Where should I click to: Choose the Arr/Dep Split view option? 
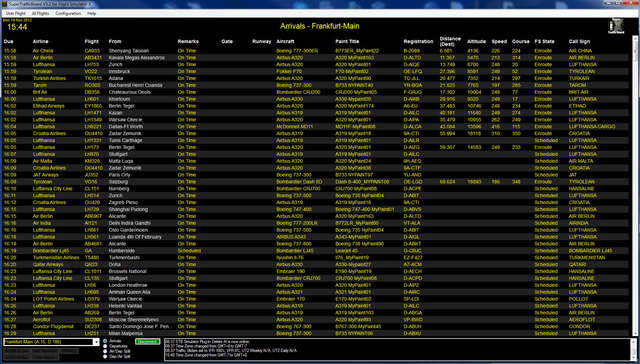105,351
